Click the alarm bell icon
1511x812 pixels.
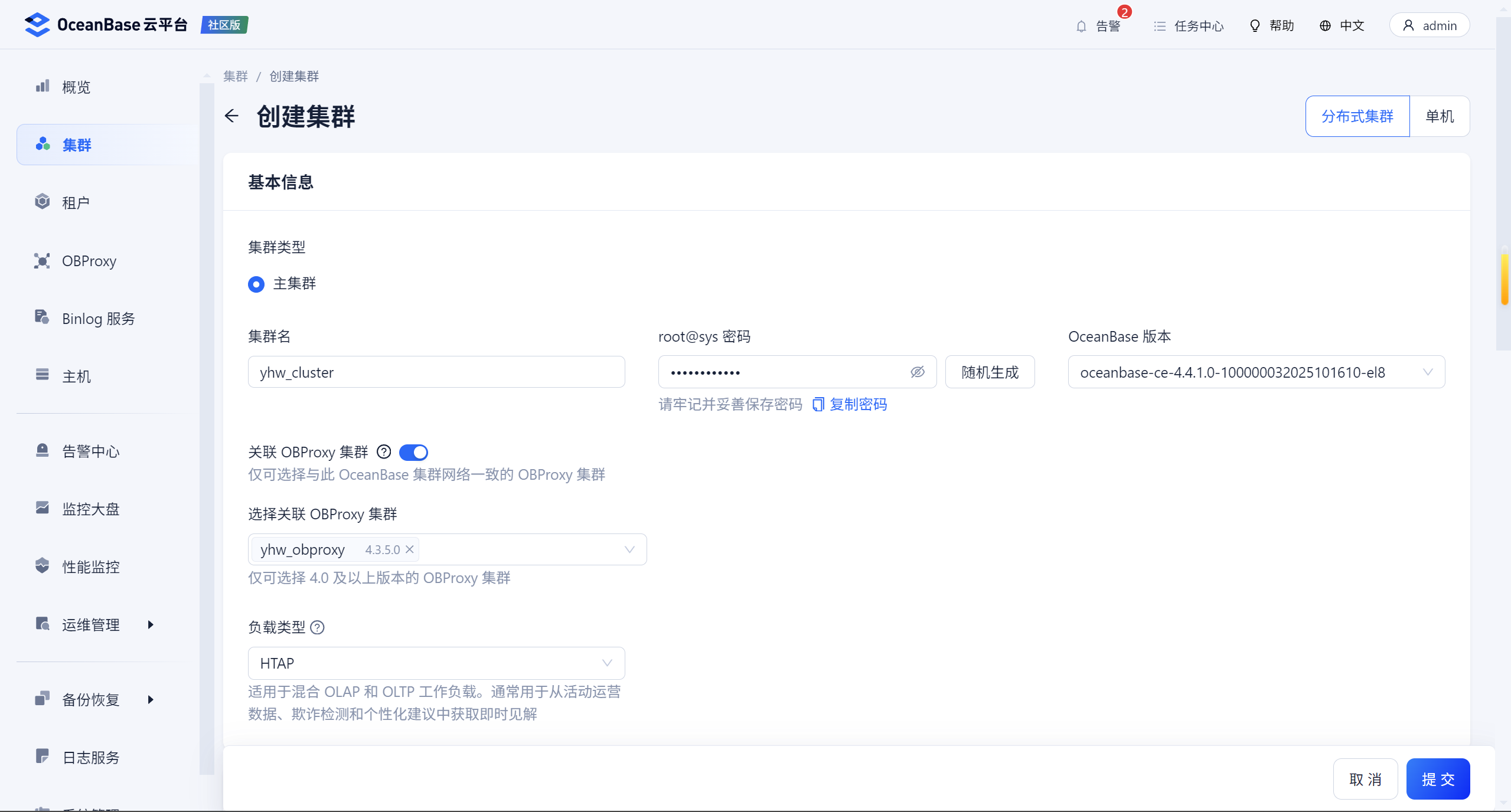[x=1081, y=26]
